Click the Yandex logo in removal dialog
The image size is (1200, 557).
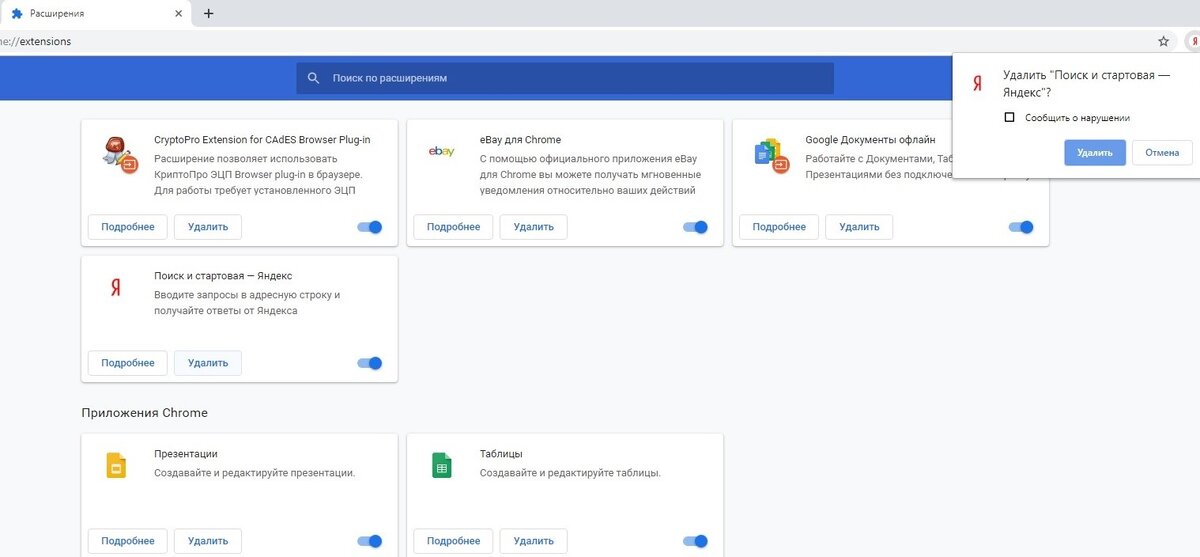tap(977, 84)
